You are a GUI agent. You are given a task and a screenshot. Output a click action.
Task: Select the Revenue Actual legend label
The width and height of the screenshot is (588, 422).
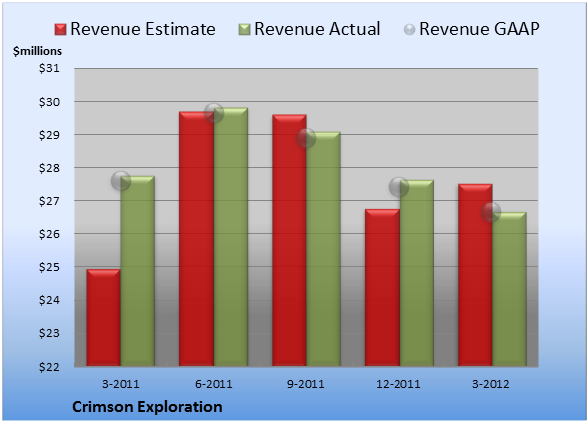[317, 29]
